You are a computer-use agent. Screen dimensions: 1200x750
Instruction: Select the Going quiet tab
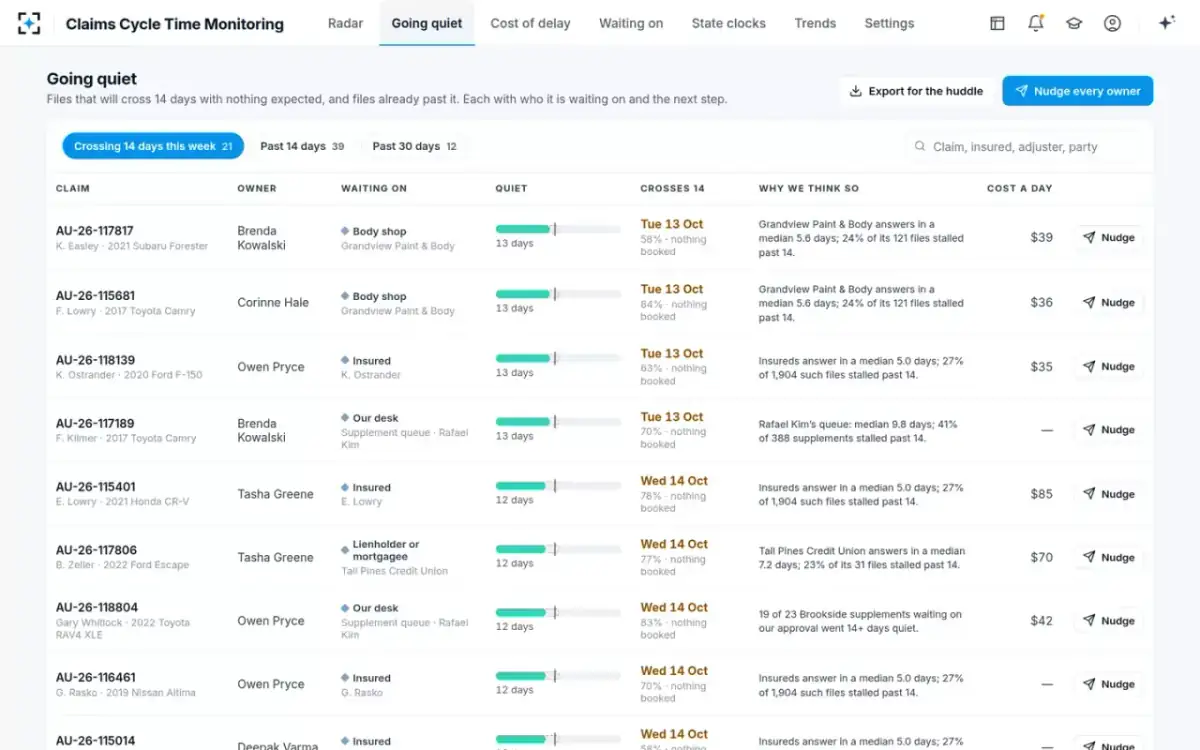click(x=427, y=23)
